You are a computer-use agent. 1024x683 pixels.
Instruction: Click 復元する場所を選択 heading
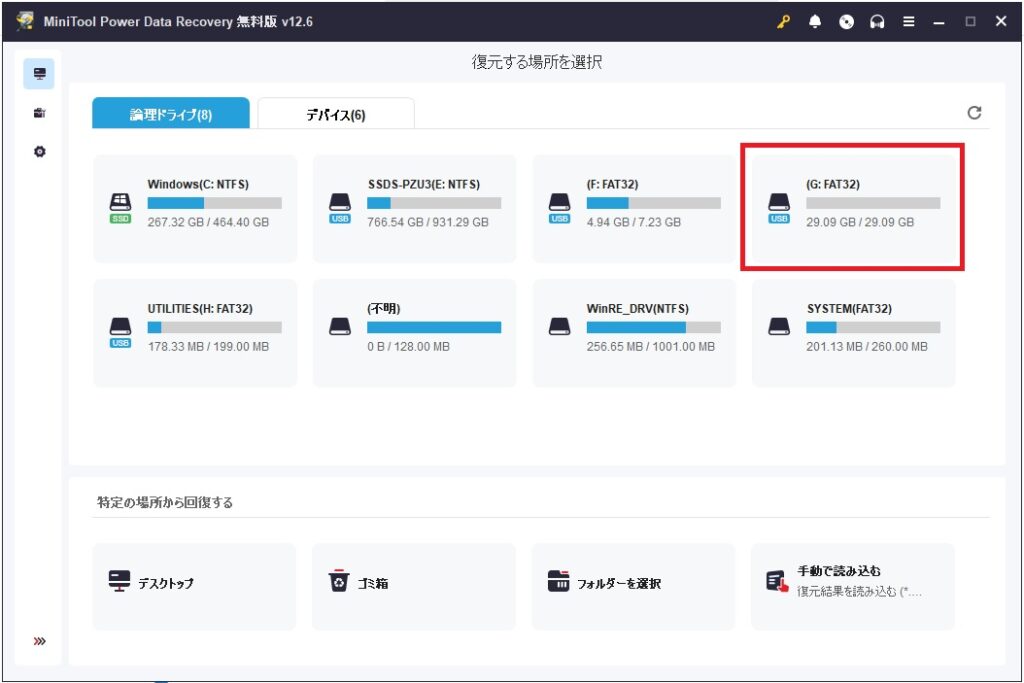tap(537, 62)
